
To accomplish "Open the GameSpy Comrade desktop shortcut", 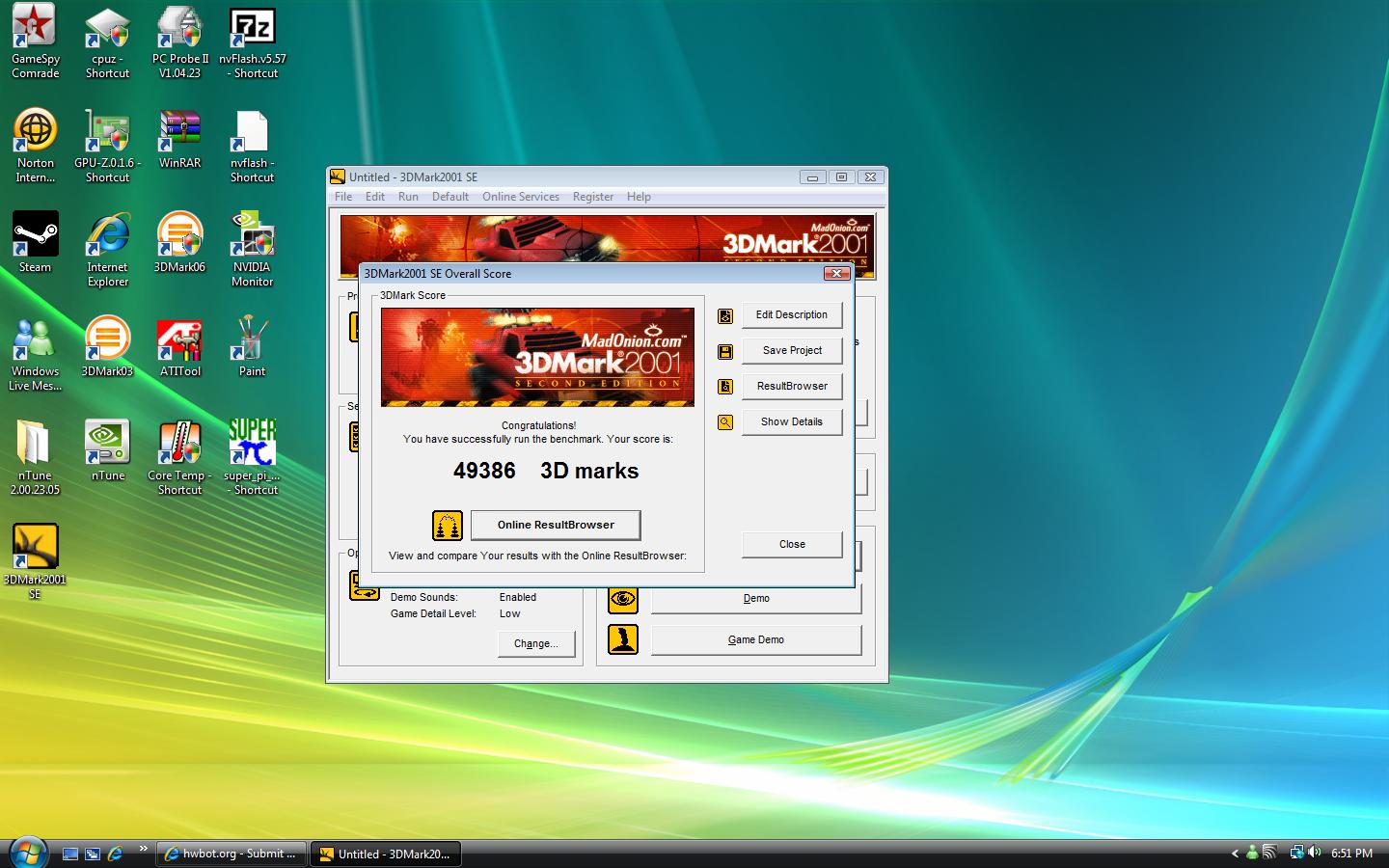I will [35, 41].
